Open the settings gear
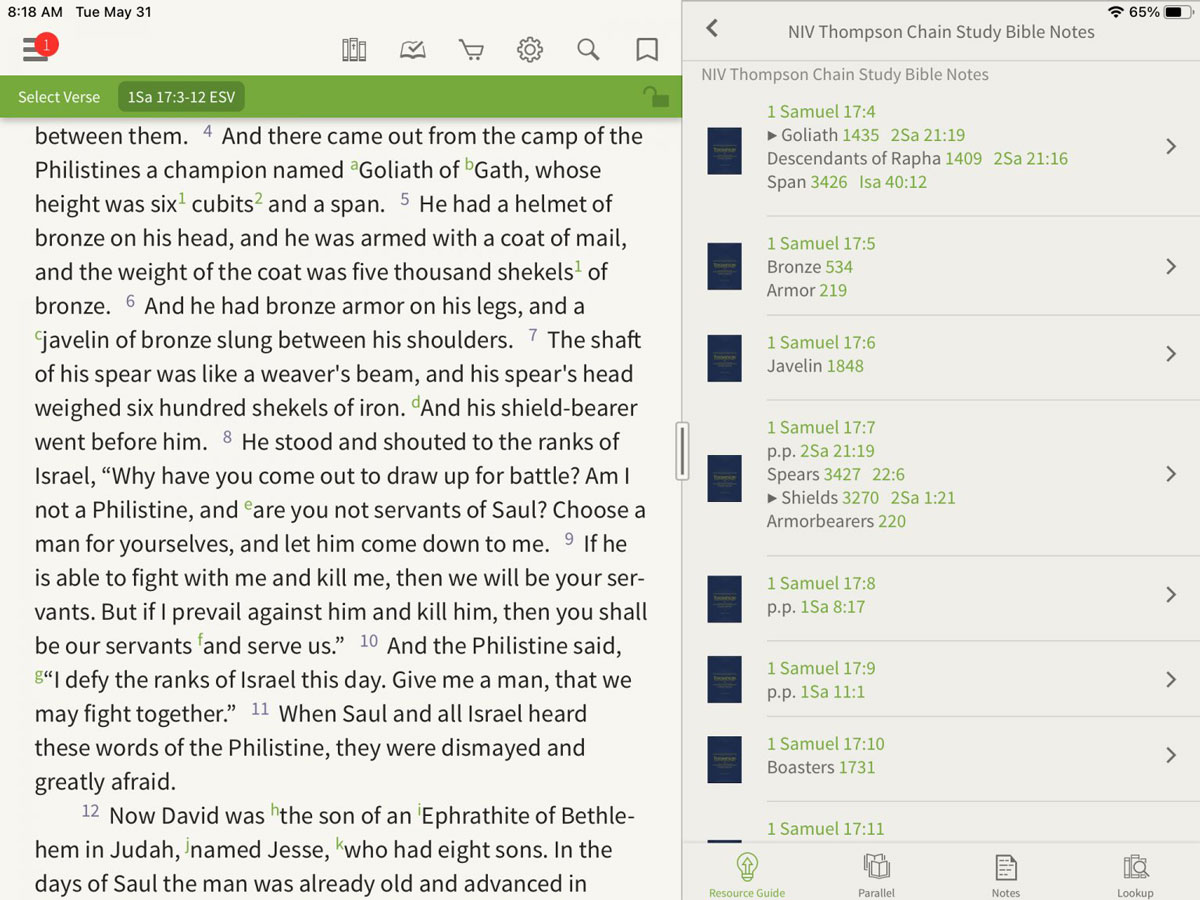The width and height of the screenshot is (1200, 900). pos(530,50)
